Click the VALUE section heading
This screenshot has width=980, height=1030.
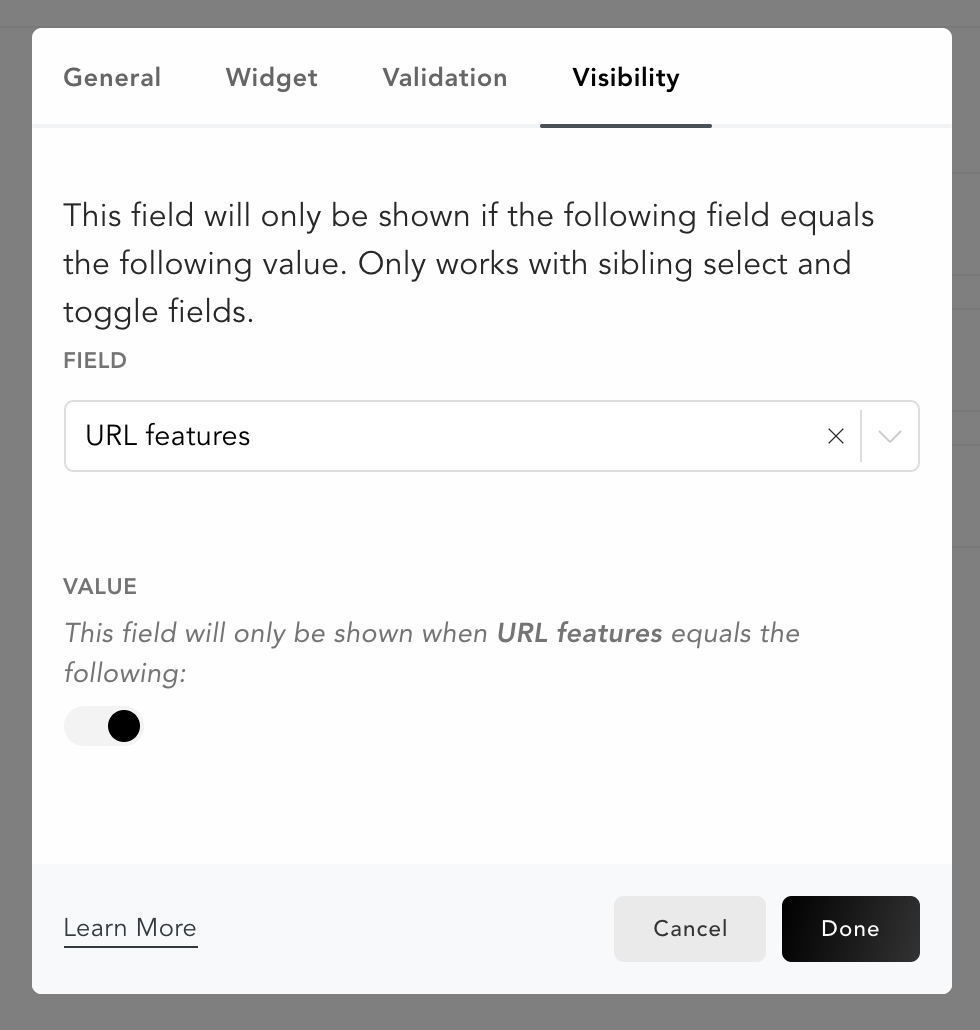100,587
